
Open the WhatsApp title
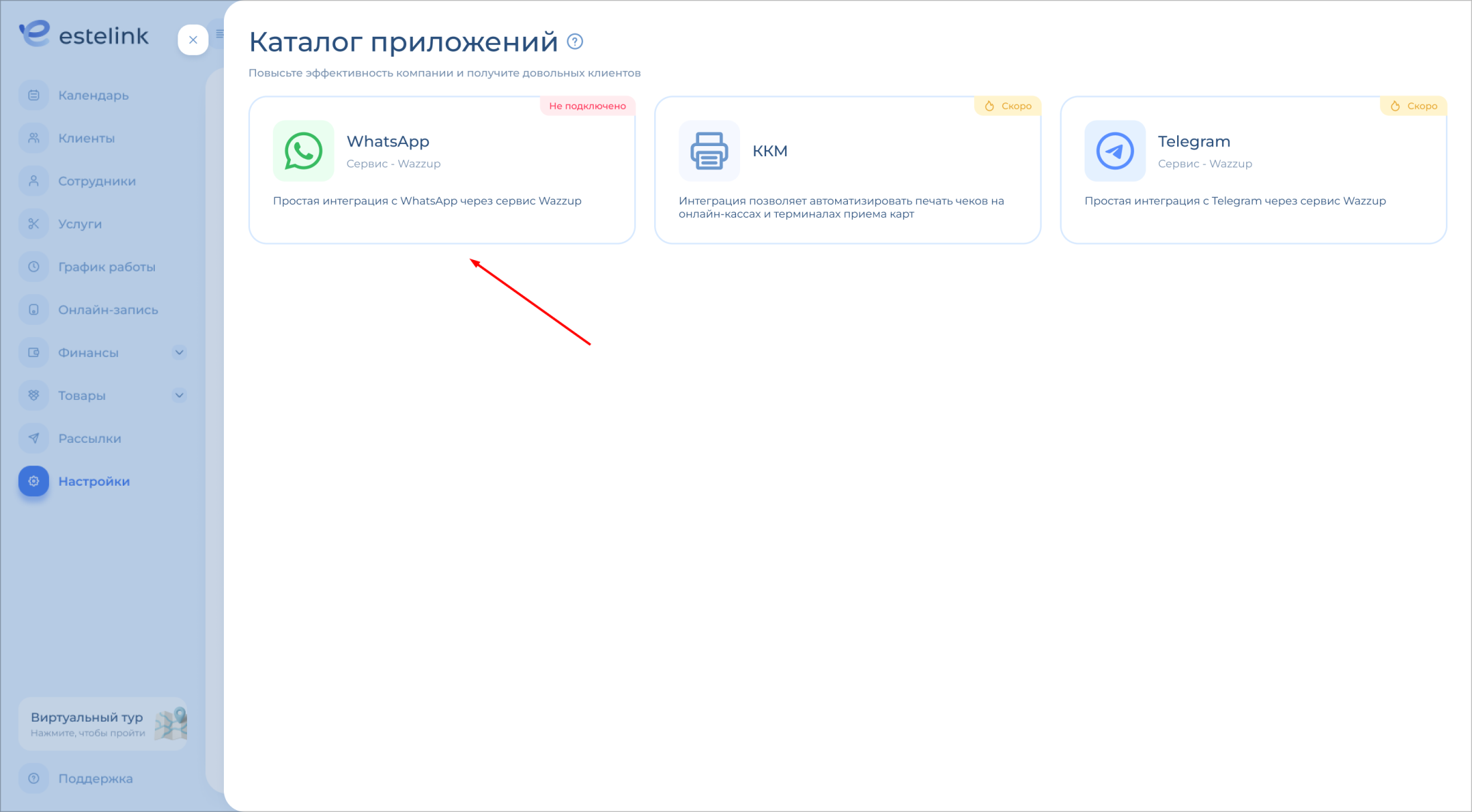click(x=387, y=141)
